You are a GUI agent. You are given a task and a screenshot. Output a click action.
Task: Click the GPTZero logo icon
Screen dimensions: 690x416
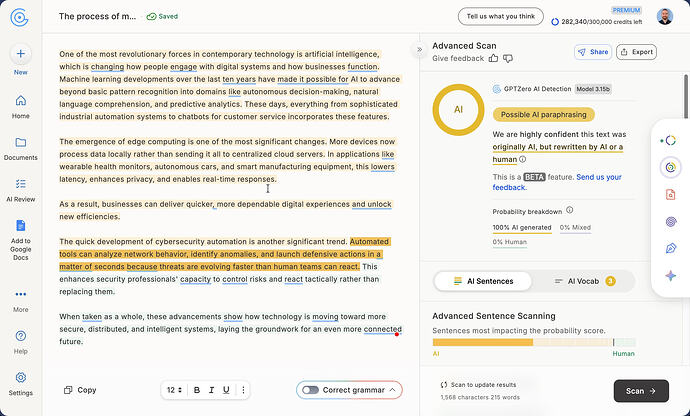pyautogui.click(x=20, y=17)
